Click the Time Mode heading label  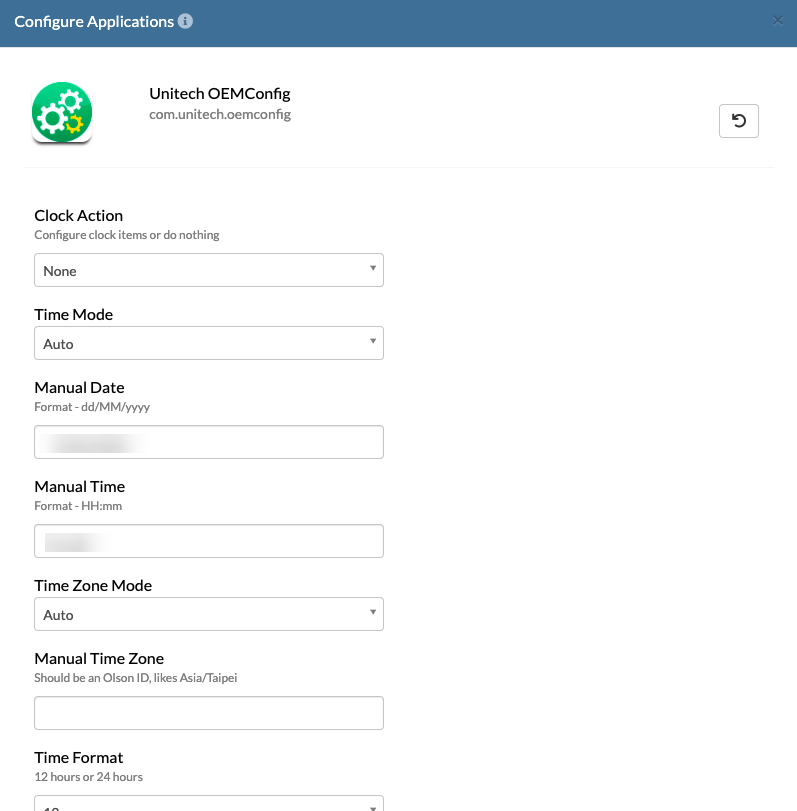point(73,314)
